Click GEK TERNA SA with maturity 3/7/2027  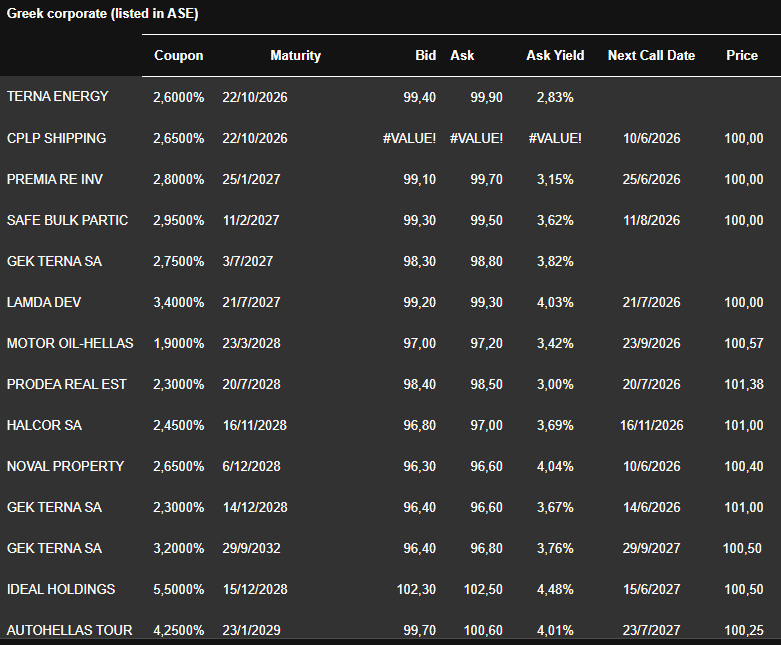click(x=54, y=261)
